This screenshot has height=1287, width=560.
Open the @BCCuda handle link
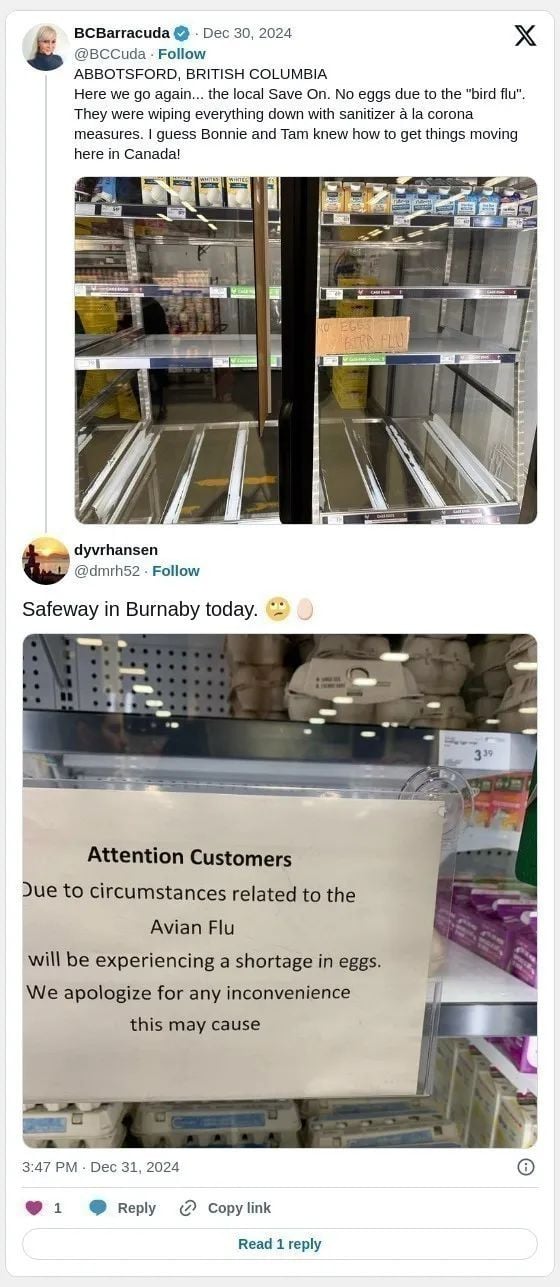click(x=110, y=53)
